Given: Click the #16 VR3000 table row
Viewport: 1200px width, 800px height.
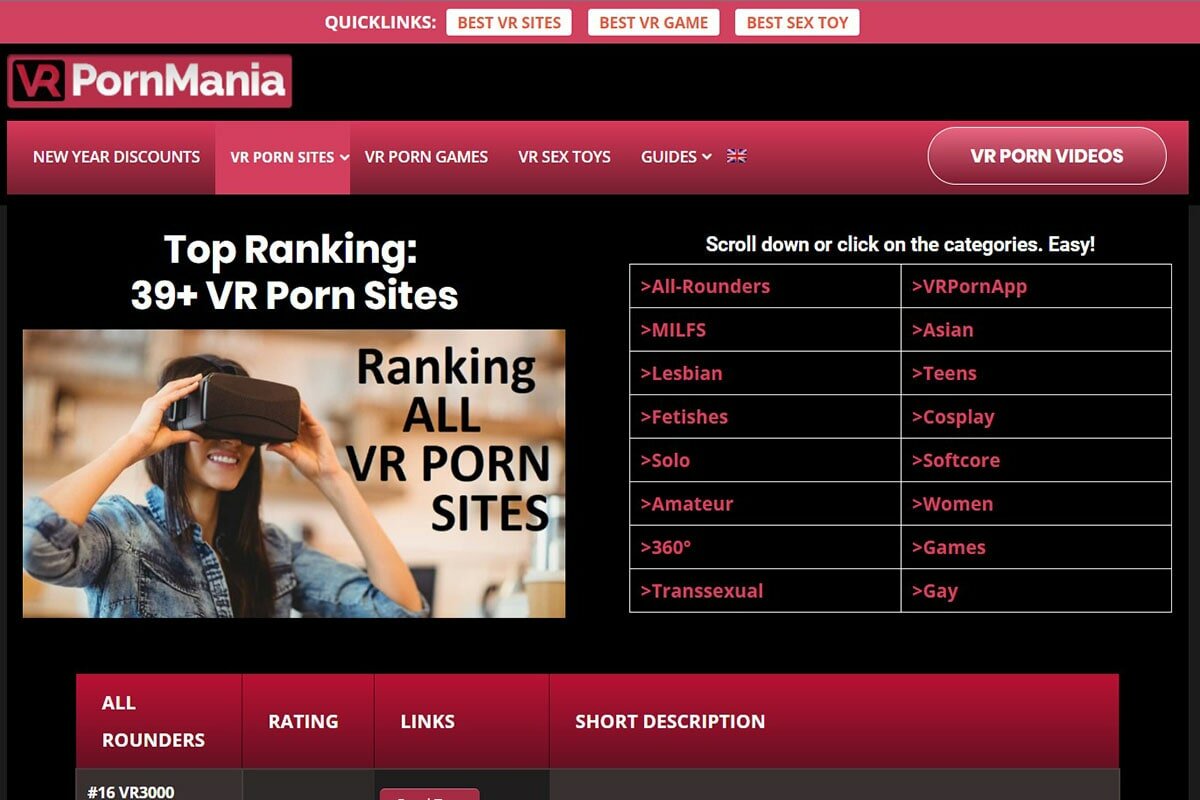Looking at the screenshot, I should pos(597,785).
